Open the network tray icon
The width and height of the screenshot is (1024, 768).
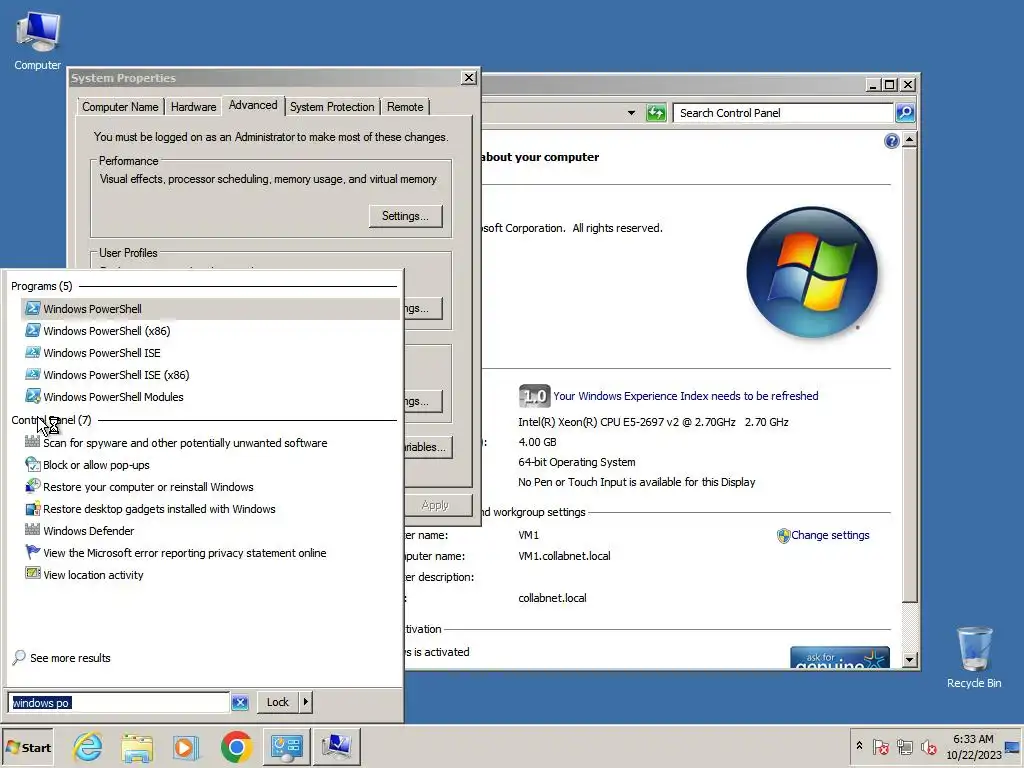904,746
